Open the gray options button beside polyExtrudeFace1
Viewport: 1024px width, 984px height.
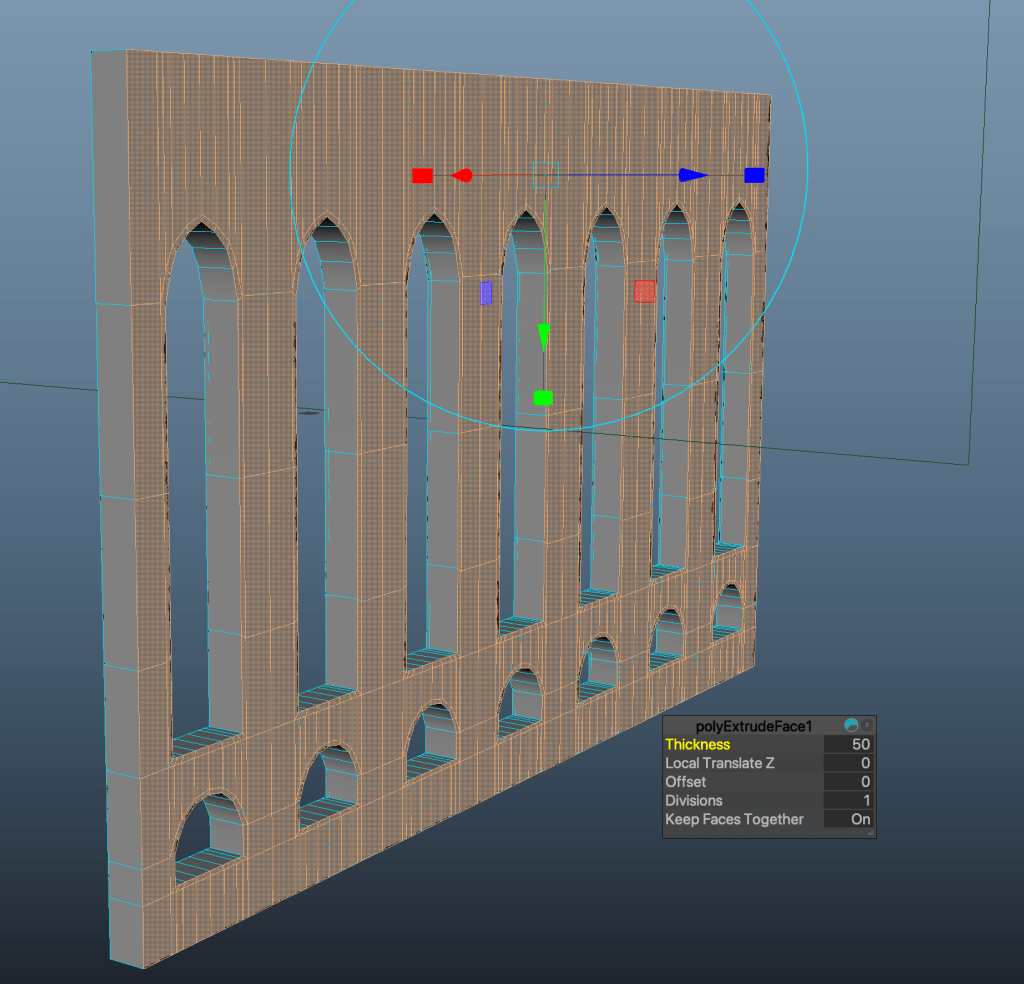867,725
